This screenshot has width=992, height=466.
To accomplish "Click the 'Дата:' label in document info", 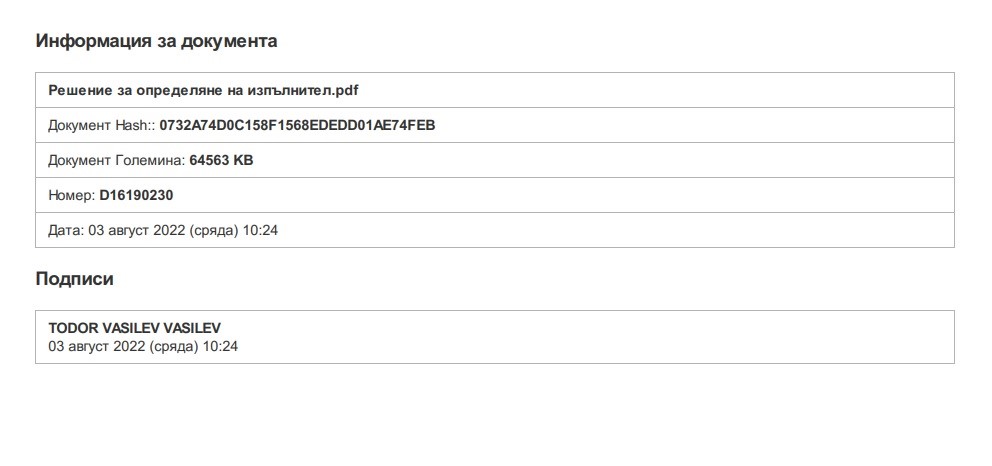I will [x=66, y=230].
